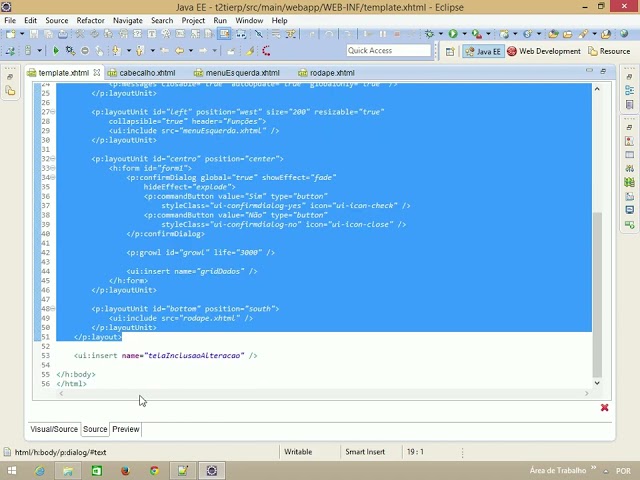640x480 pixels.
Task: Collapse the code fold at line 48
Action: (53, 309)
